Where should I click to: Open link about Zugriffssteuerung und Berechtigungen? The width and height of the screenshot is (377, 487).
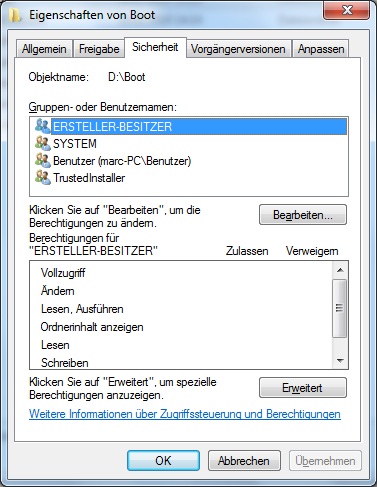(185, 414)
